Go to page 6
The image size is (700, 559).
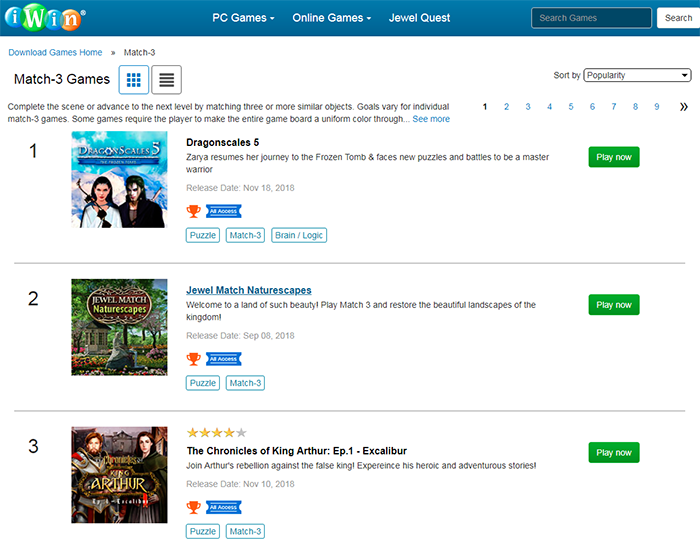pyautogui.click(x=592, y=107)
